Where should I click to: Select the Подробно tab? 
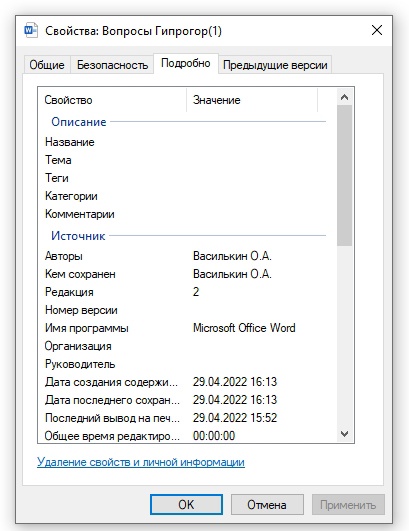point(186,63)
